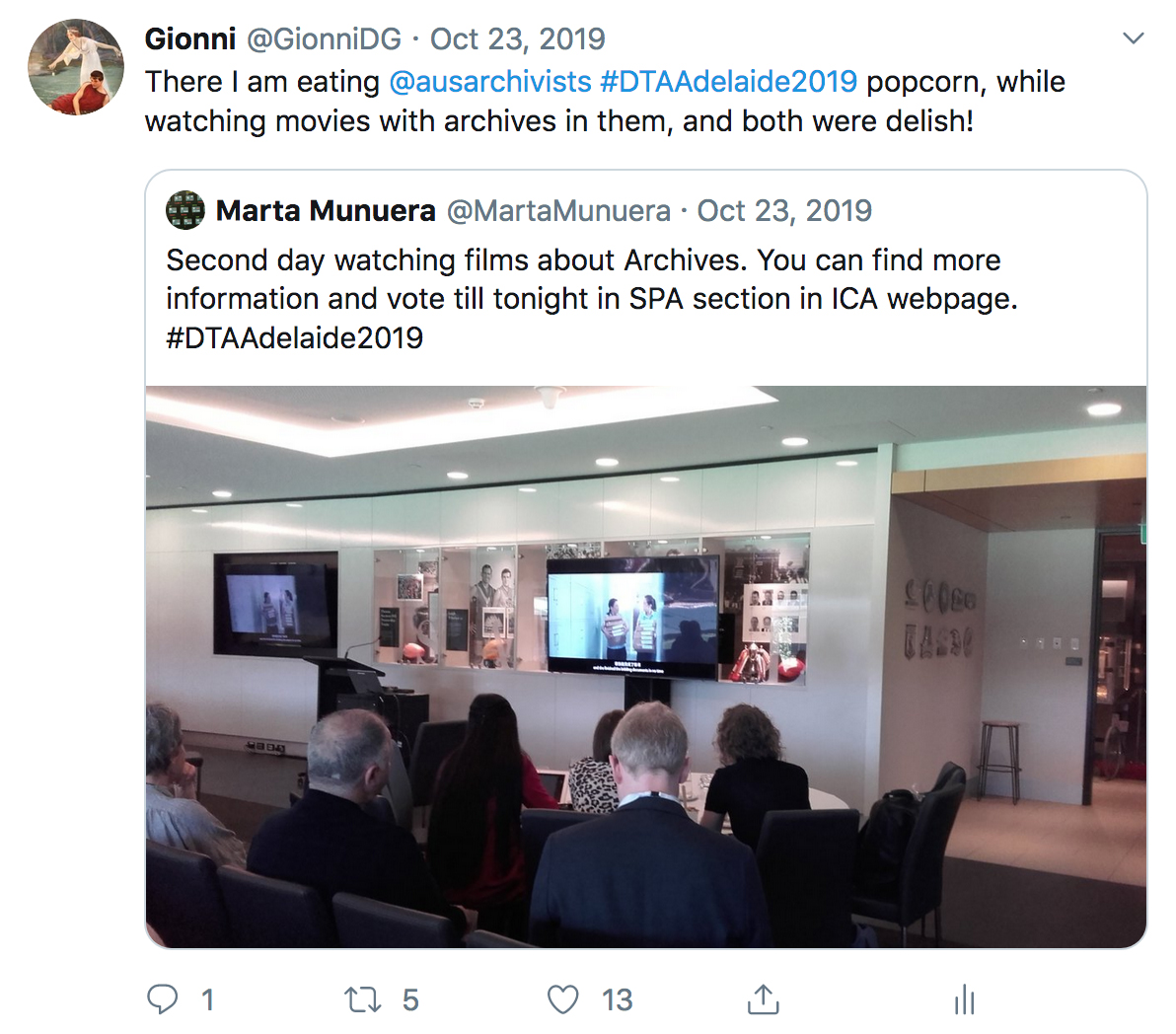
Task: Click the Marta Munuera display name
Action: [x=326, y=211]
